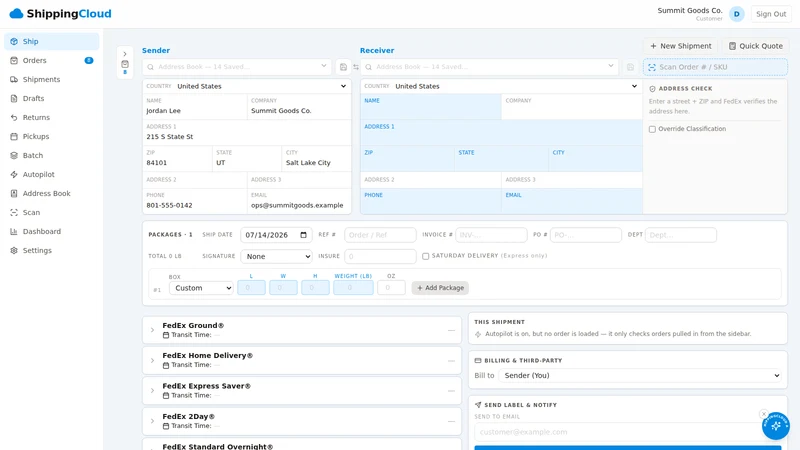Click the Send Label paper plane icon
This screenshot has width=800, height=450.
[478, 405]
